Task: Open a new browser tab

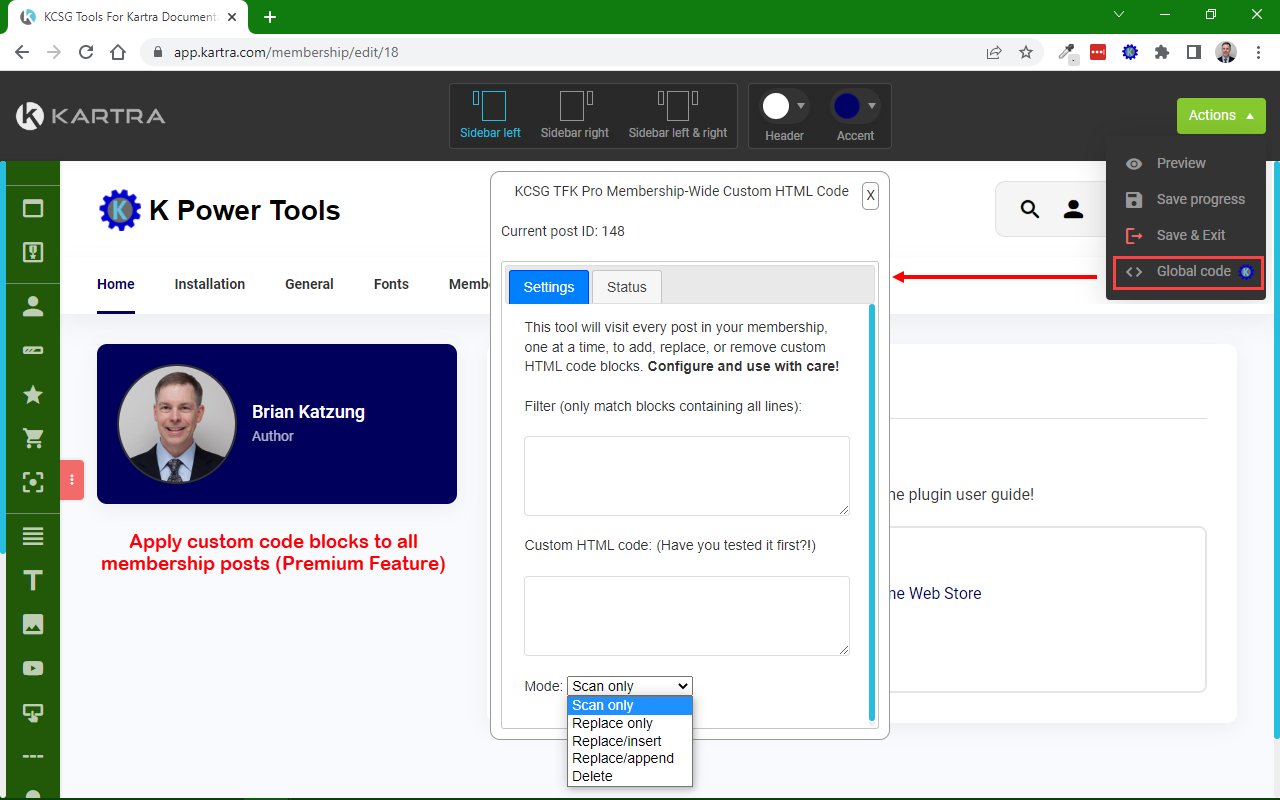Action: coord(270,17)
